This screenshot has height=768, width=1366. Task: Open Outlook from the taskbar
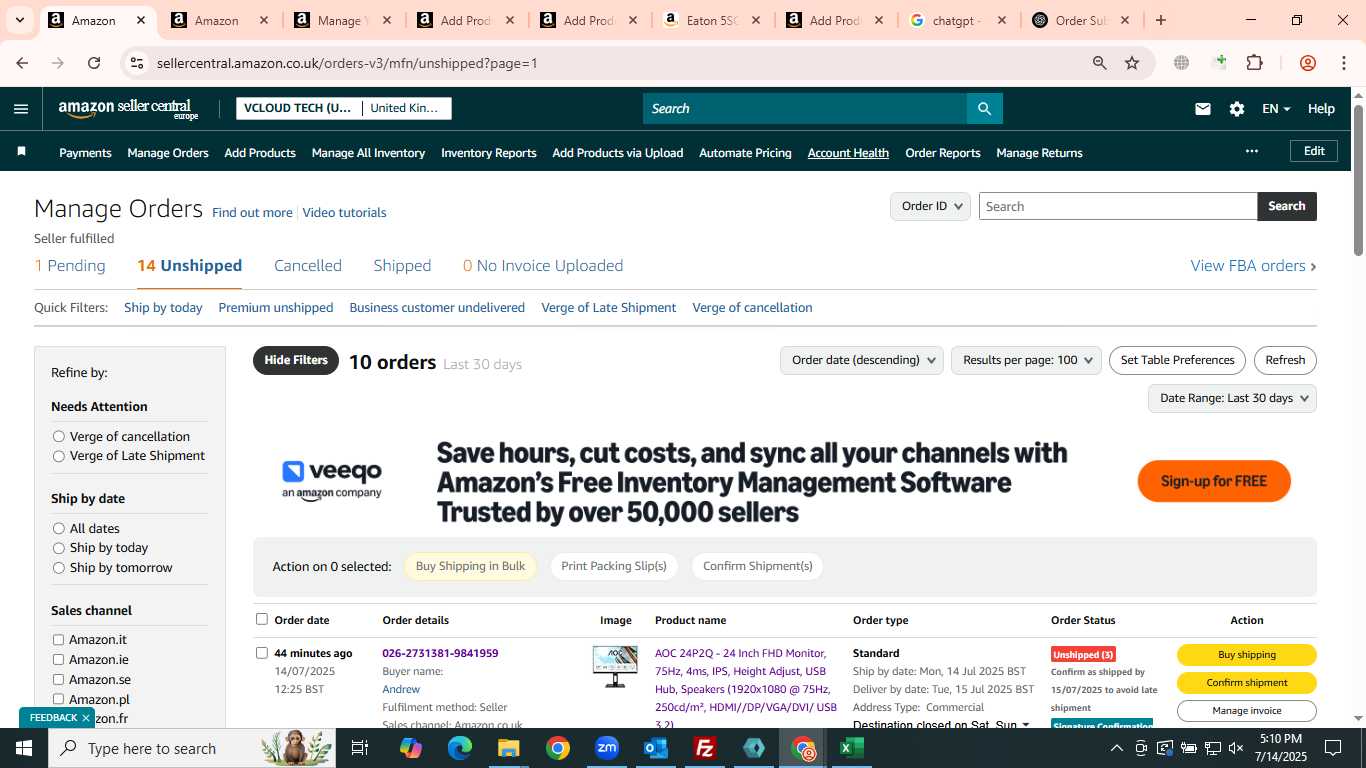[656, 748]
